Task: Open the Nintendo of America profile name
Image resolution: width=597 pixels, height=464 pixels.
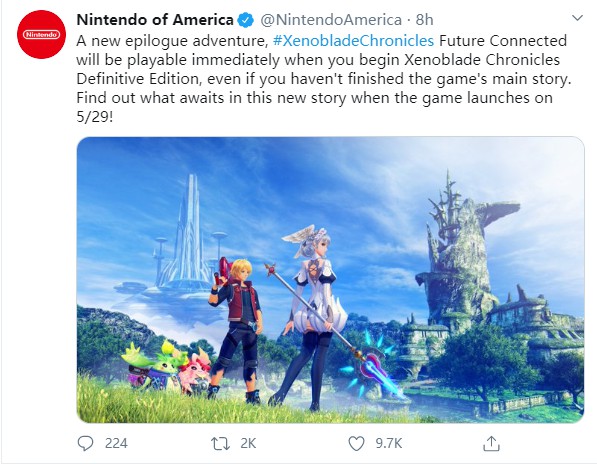Action: click(155, 19)
